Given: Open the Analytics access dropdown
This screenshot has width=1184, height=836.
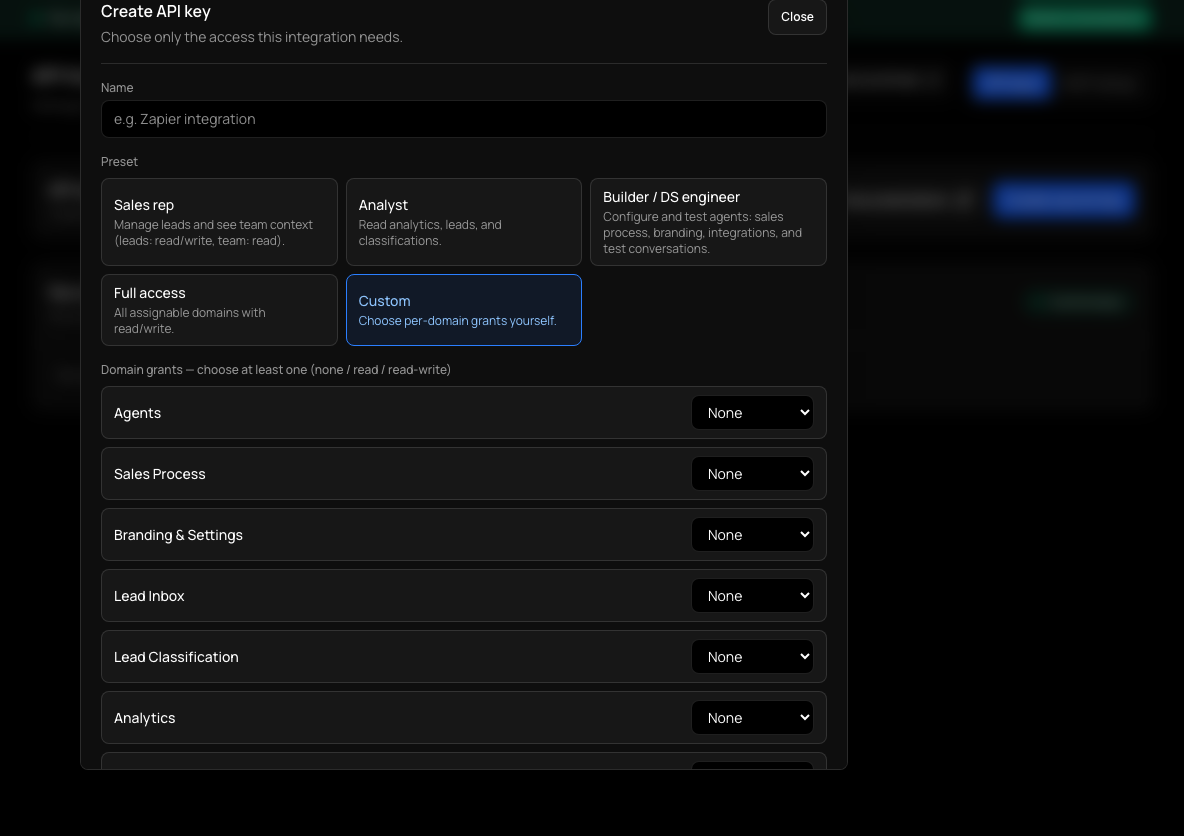Looking at the screenshot, I should (x=752, y=719).
